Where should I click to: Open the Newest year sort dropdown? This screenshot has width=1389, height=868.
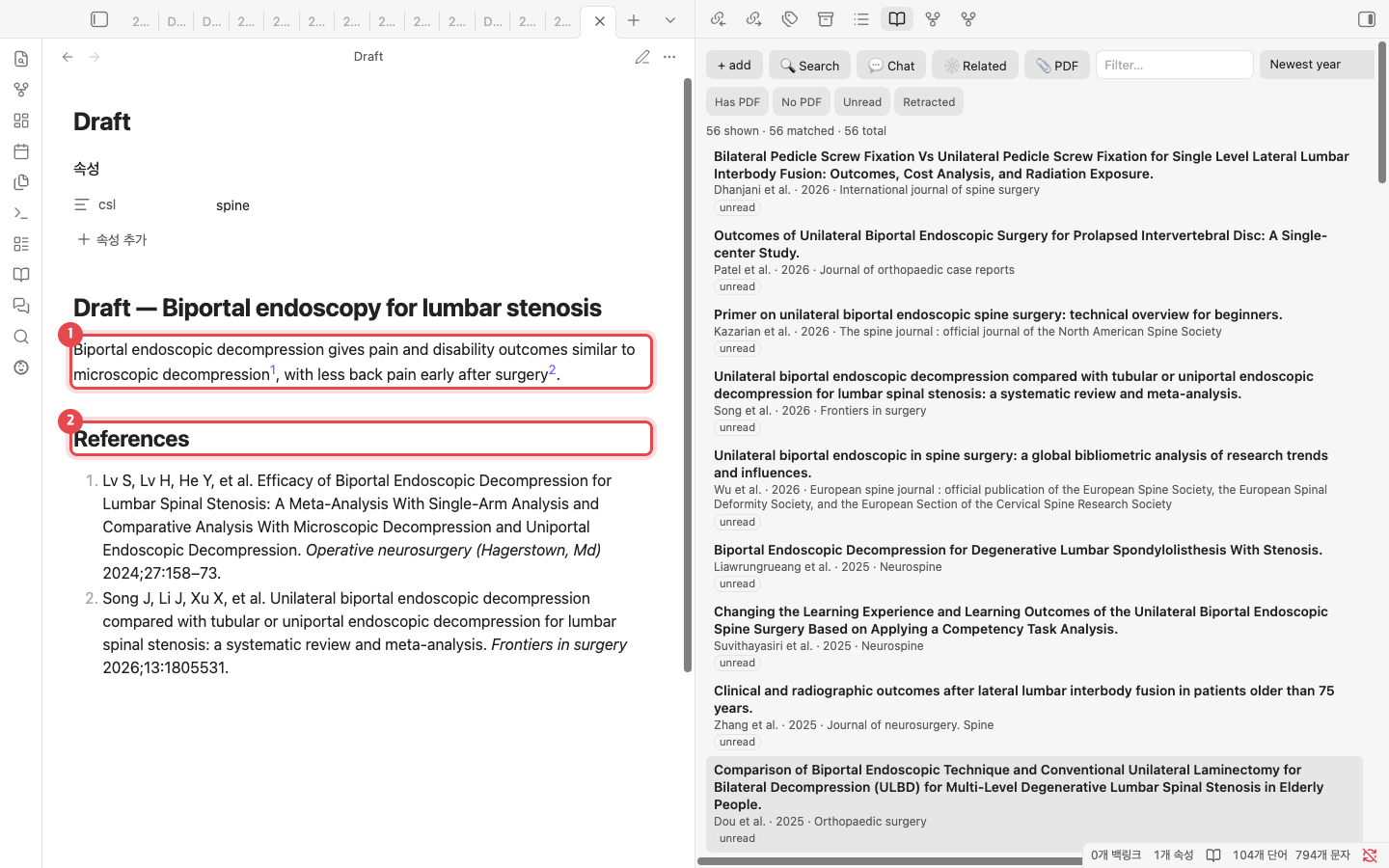coord(1317,65)
